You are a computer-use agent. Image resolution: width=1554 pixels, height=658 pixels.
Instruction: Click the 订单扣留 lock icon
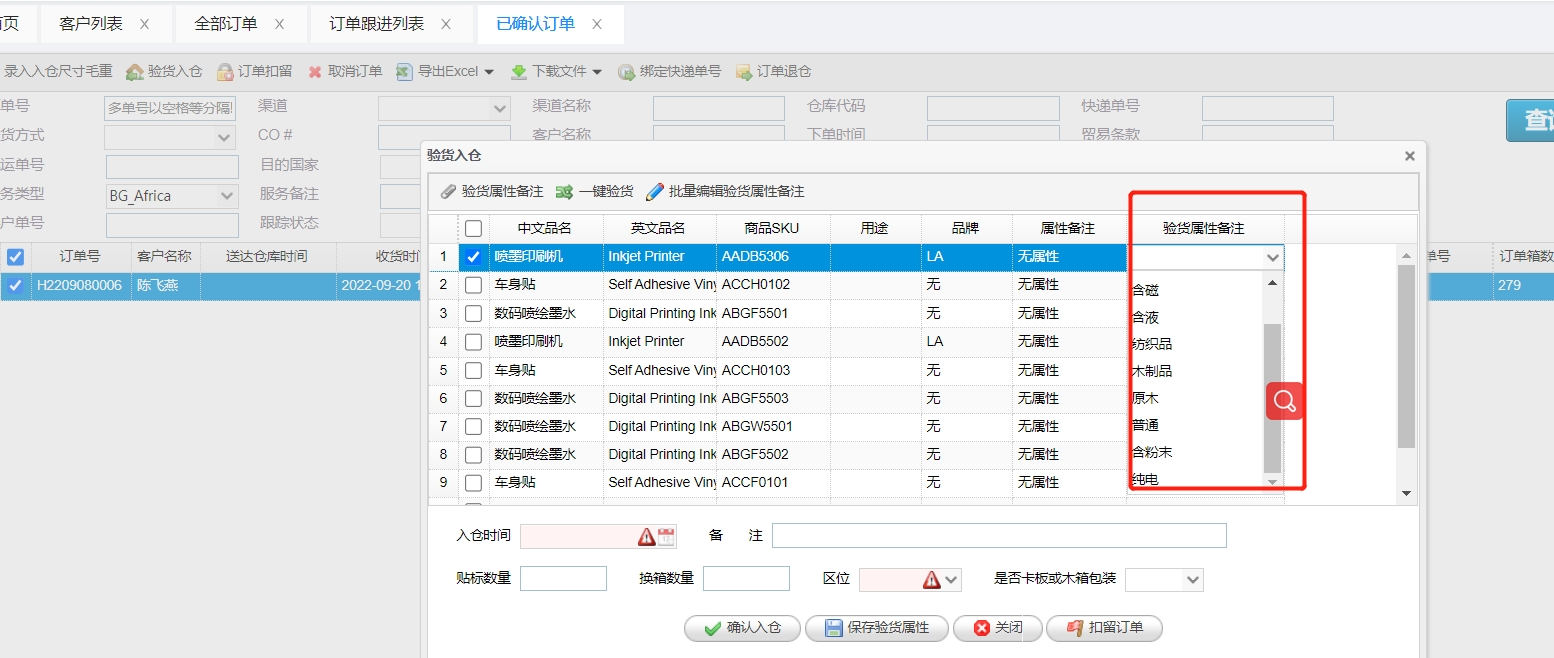click(x=225, y=72)
